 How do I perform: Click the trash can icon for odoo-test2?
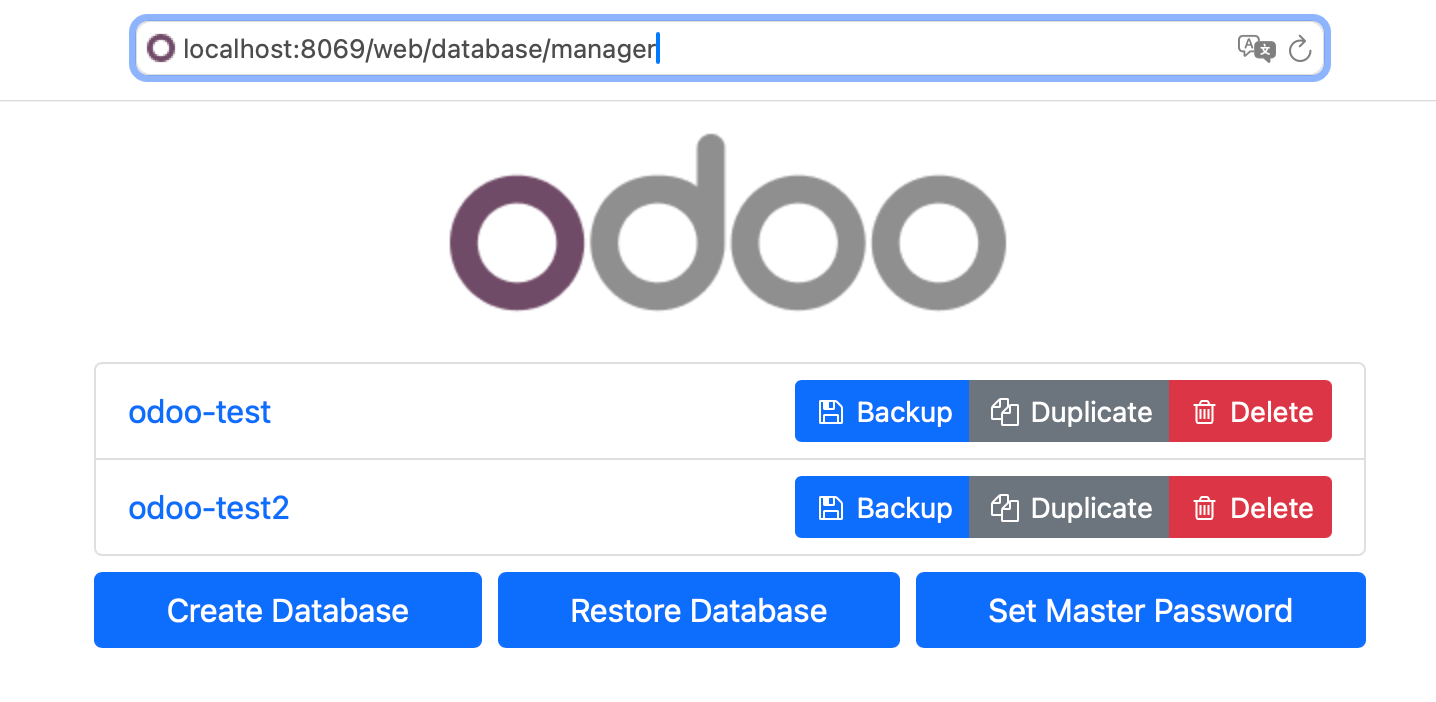(1204, 508)
